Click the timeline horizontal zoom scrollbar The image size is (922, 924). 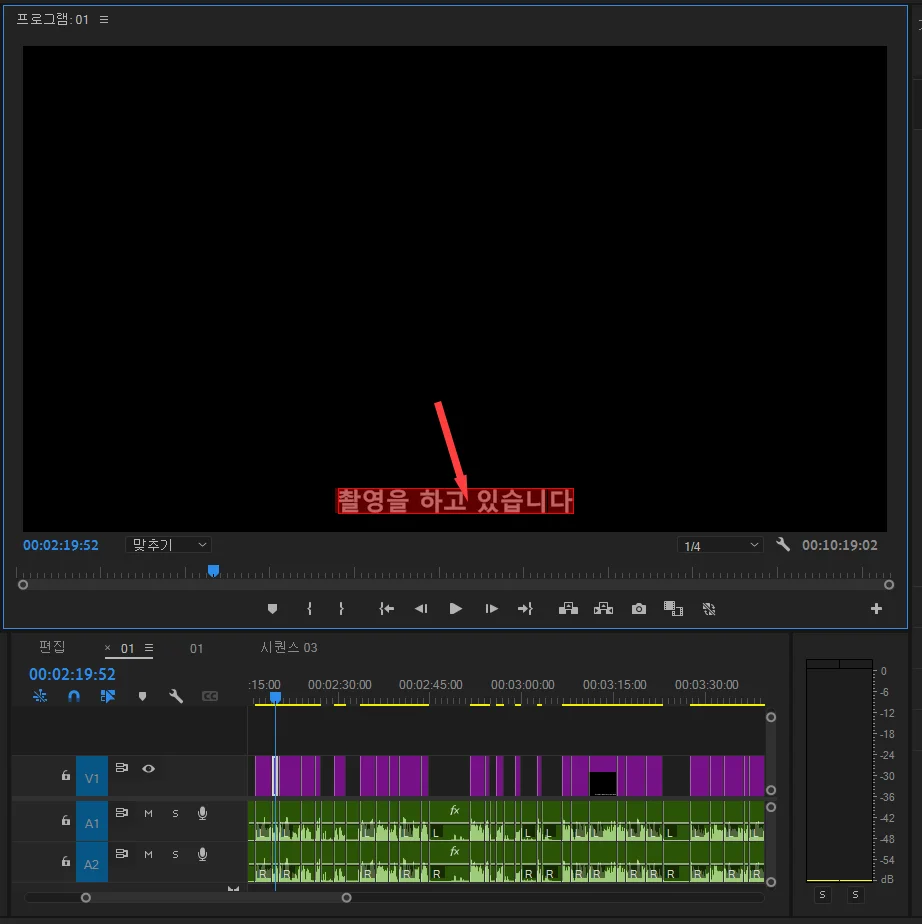point(216,897)
